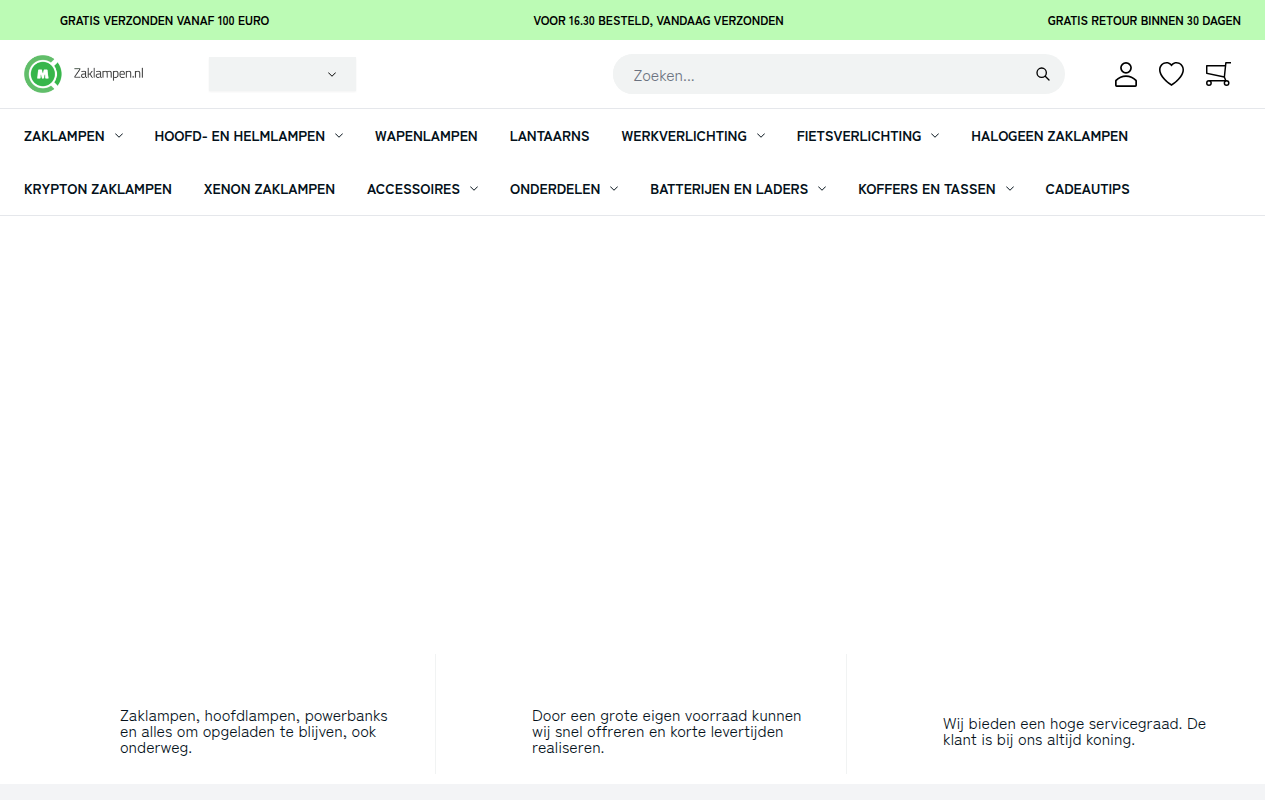Expand the Accessoires chevron

(474, 189)
